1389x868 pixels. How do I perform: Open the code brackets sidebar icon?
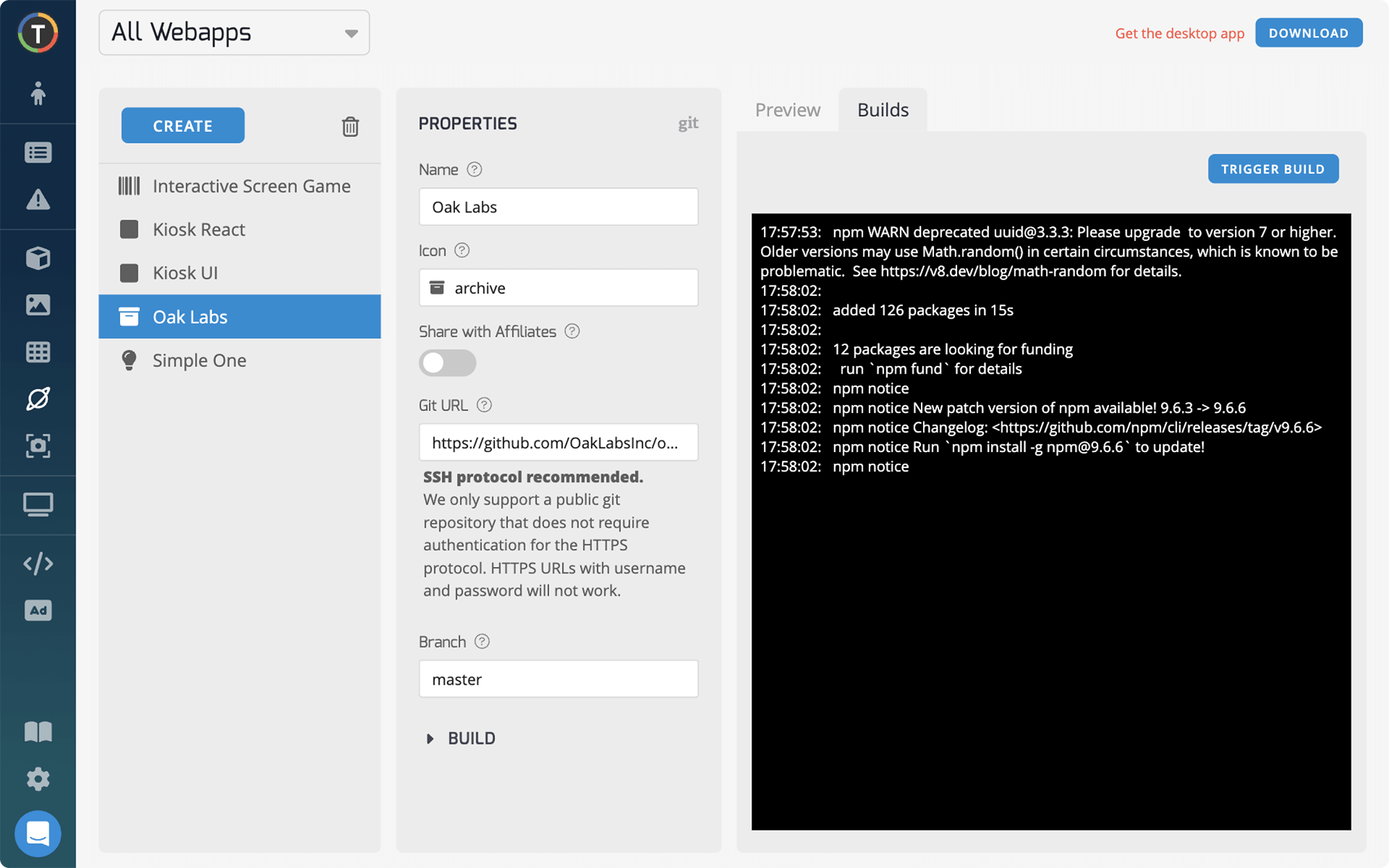point(38,563)
